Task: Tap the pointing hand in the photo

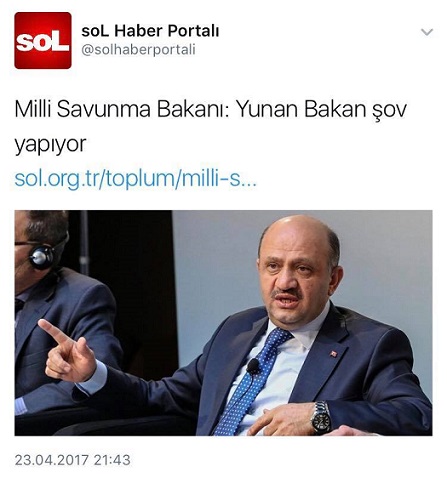Action: coord(67,352)
